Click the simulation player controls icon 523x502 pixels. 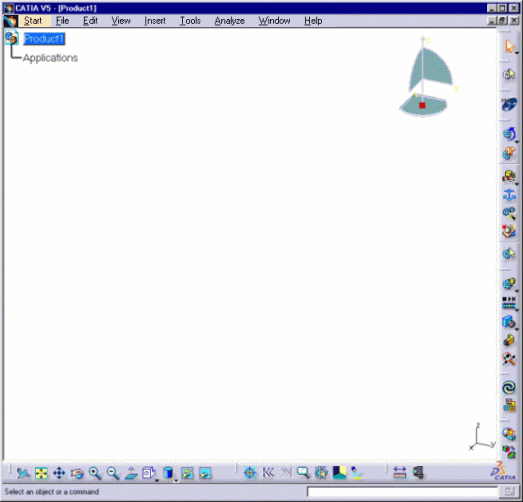click(509, 303)
